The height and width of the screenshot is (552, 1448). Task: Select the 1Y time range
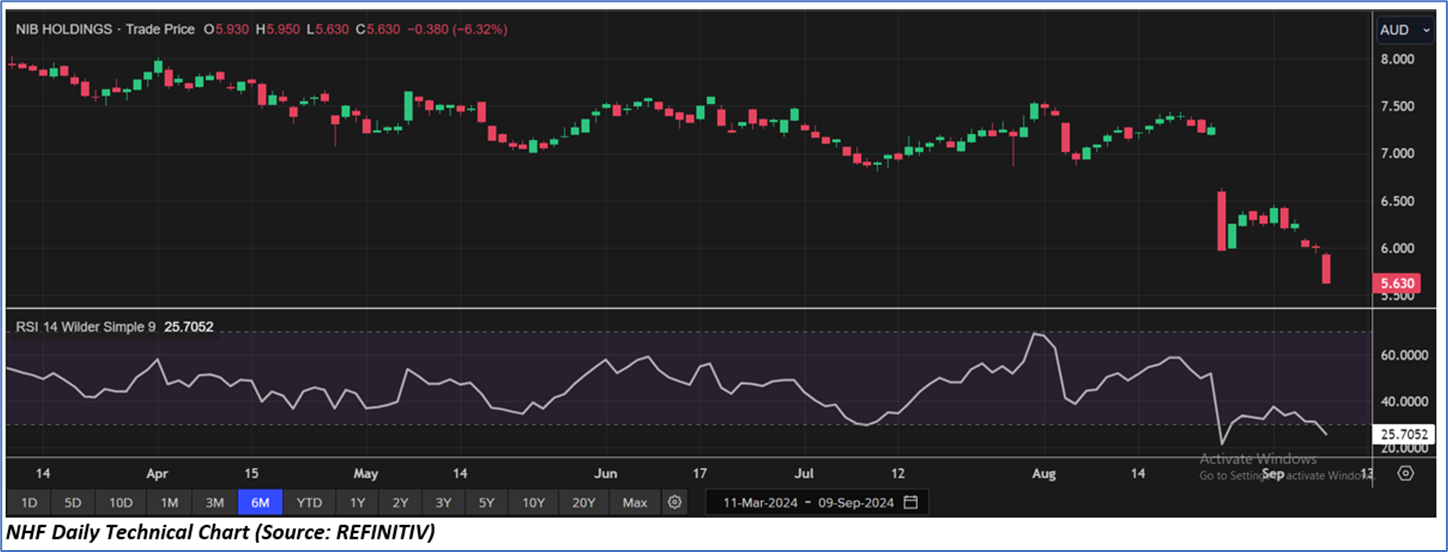tap(357, 502)
